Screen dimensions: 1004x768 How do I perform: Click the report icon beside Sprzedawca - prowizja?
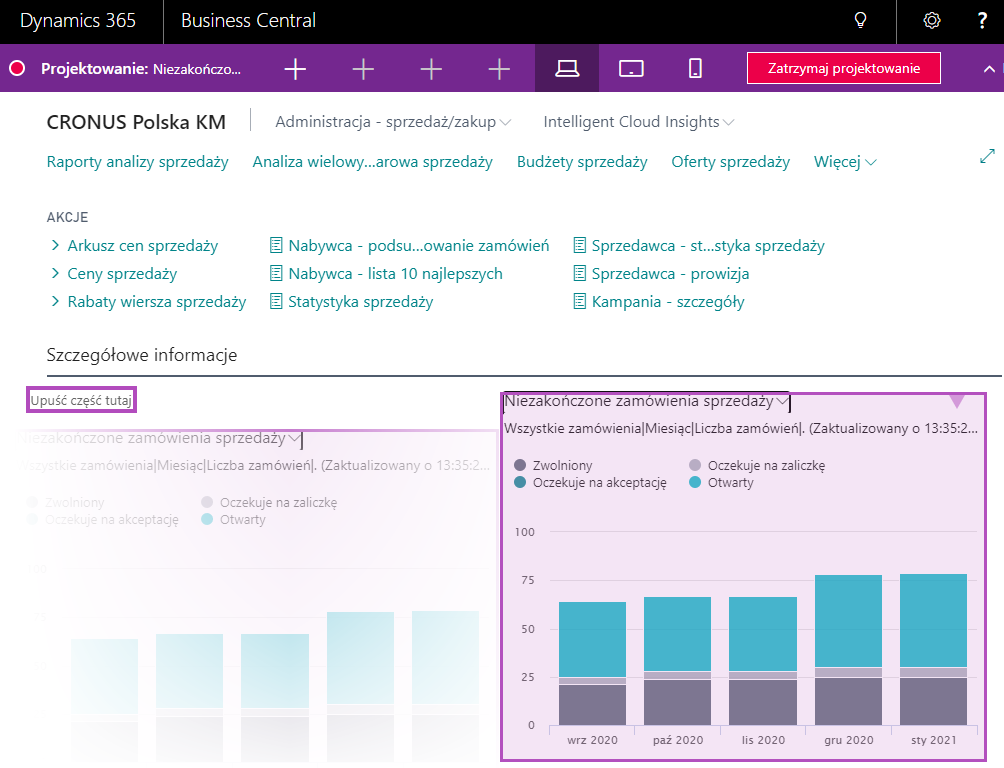[x=579, y=274]
